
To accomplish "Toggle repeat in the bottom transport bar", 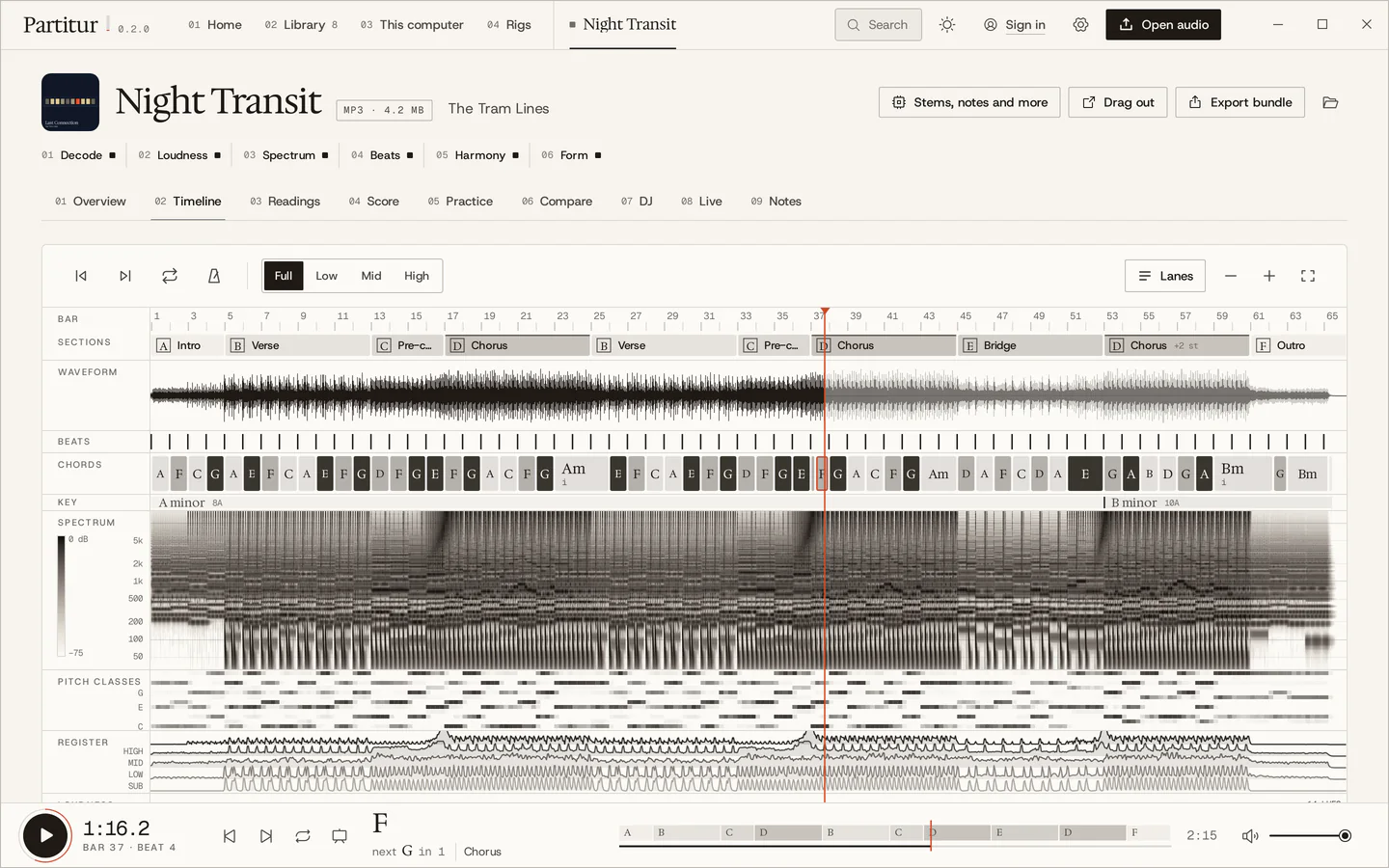I will [x=303, y=836].
